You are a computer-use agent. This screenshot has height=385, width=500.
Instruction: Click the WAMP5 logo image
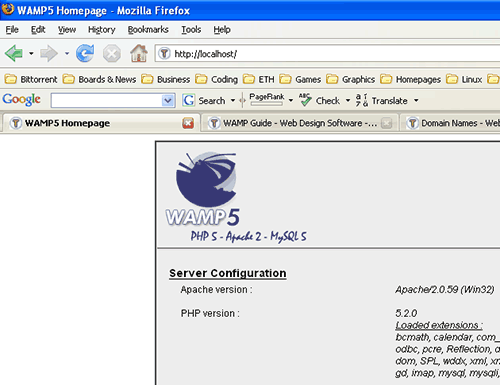(203, 189)
